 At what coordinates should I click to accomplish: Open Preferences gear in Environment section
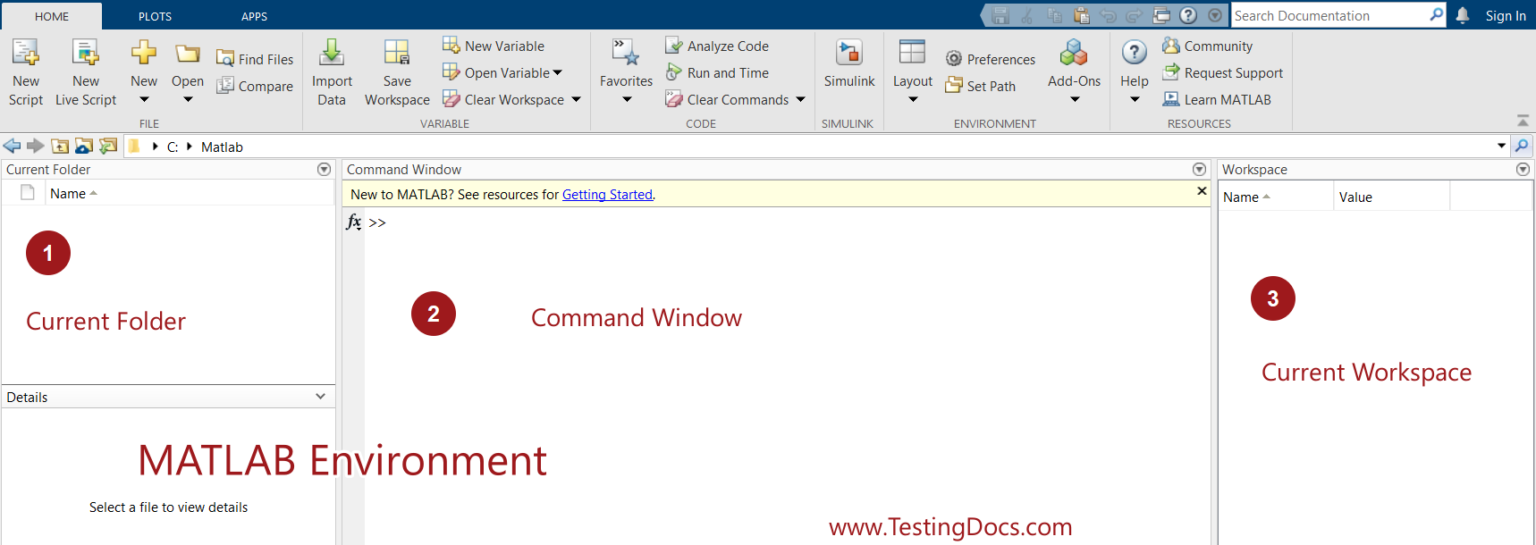(954, 60)
